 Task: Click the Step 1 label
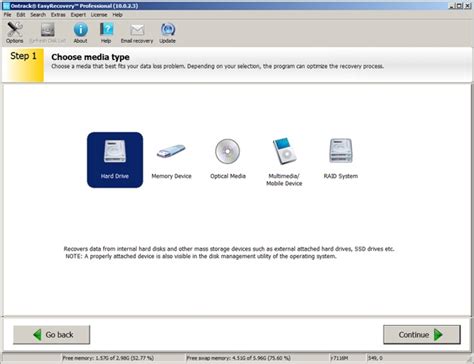(23, 56)
